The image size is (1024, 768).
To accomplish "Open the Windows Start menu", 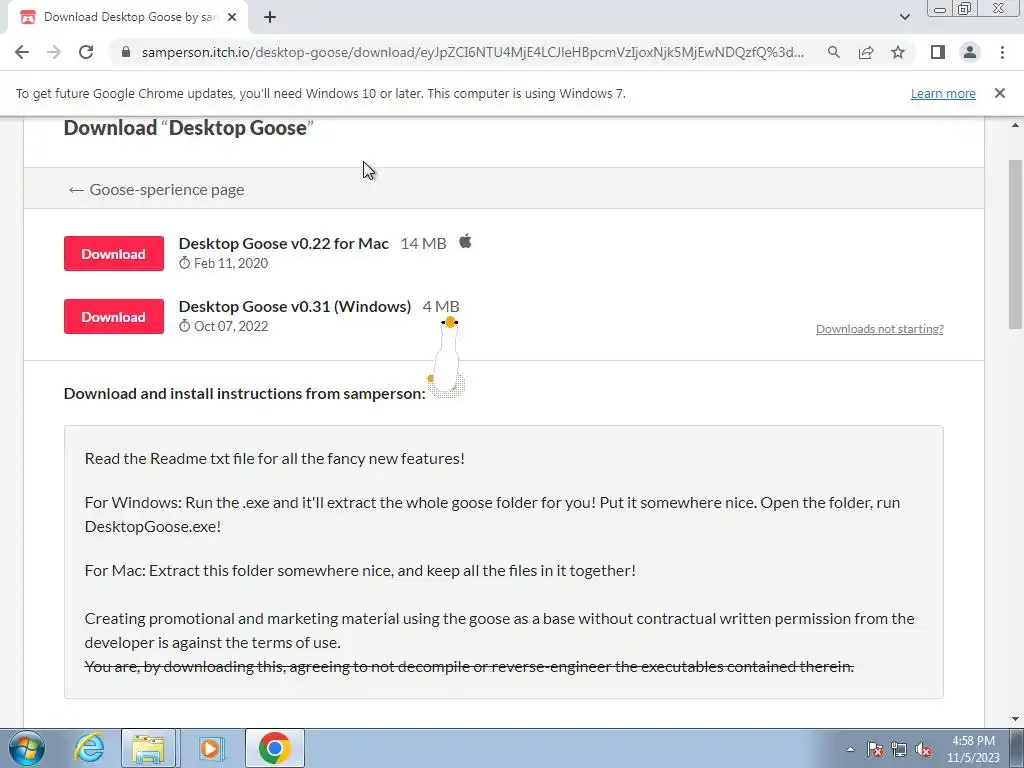I will (27, 748).
